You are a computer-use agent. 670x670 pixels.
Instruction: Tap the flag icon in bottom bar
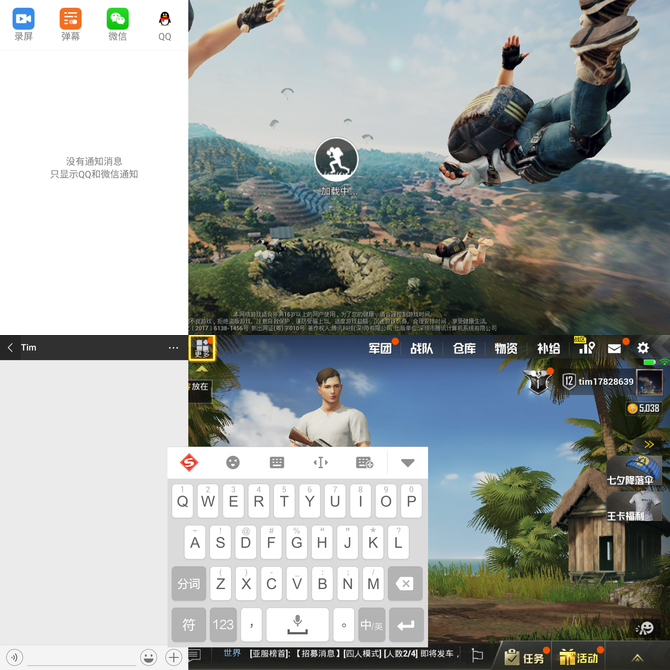pyautogui.click(x=477, y=655)
